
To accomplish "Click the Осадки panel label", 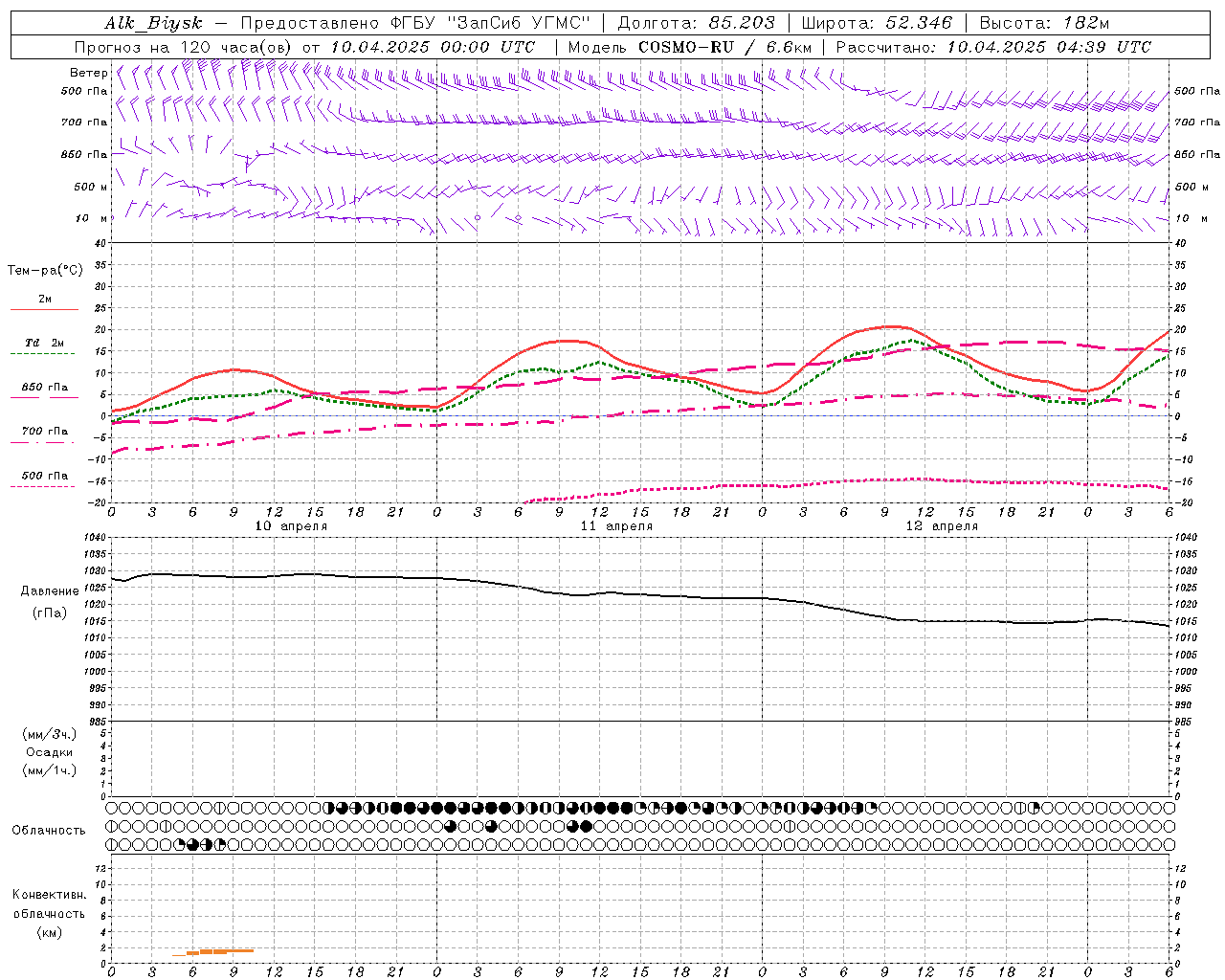I will [50, 752].
